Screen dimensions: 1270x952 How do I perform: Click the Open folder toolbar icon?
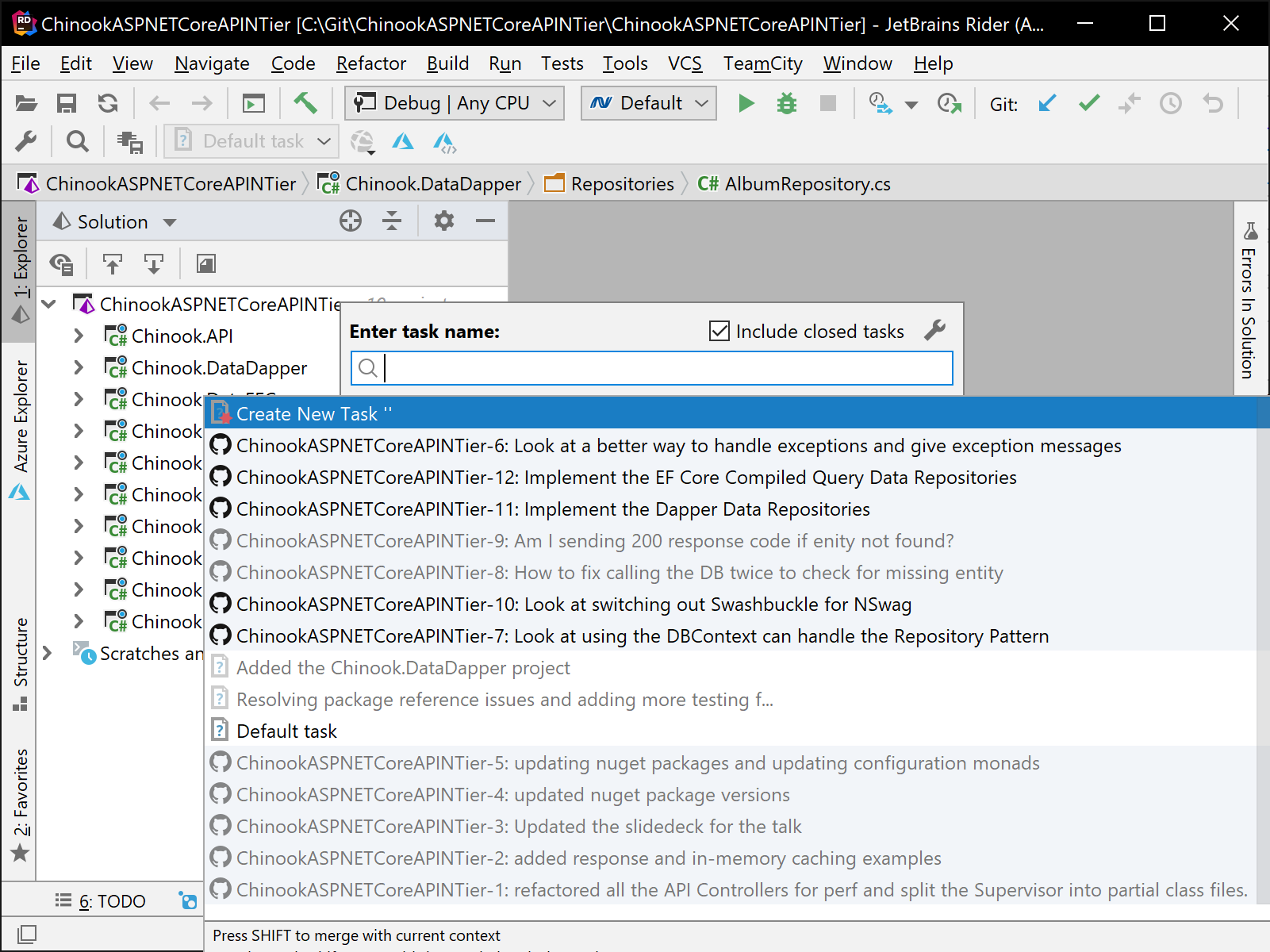(26, 103)
